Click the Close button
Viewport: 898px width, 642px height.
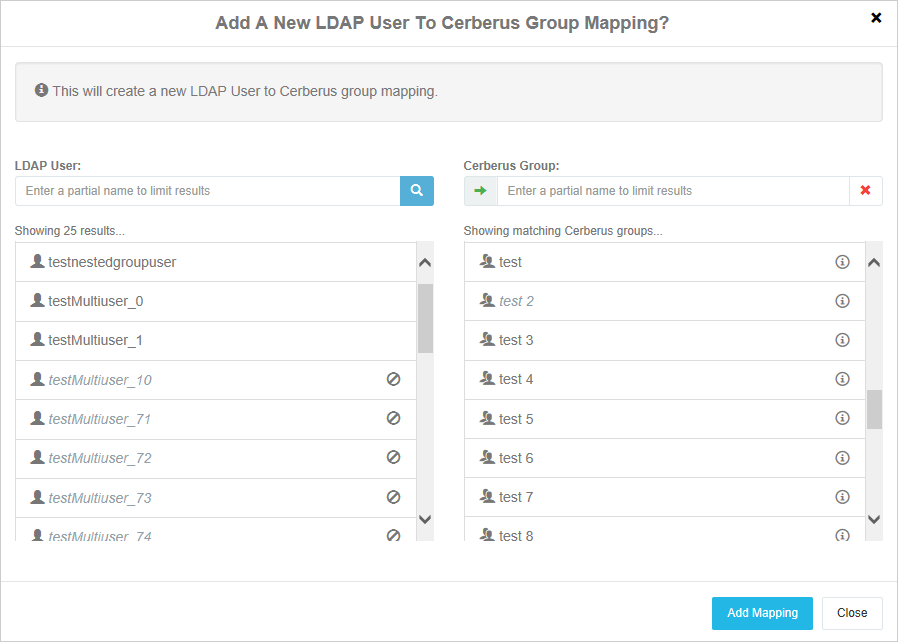(852, 613)
